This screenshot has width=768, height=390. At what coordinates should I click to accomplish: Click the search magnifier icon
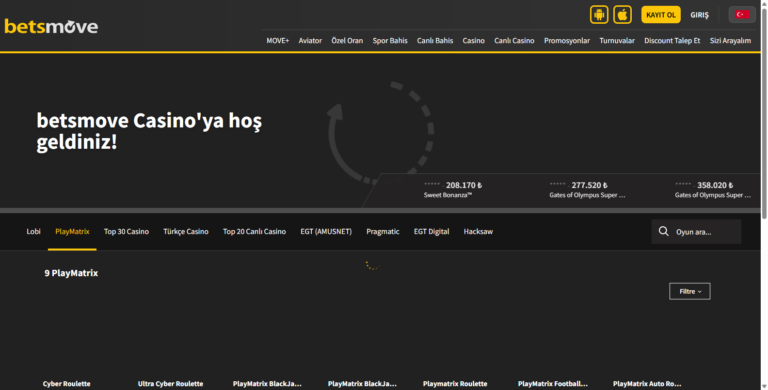point(663,231)
